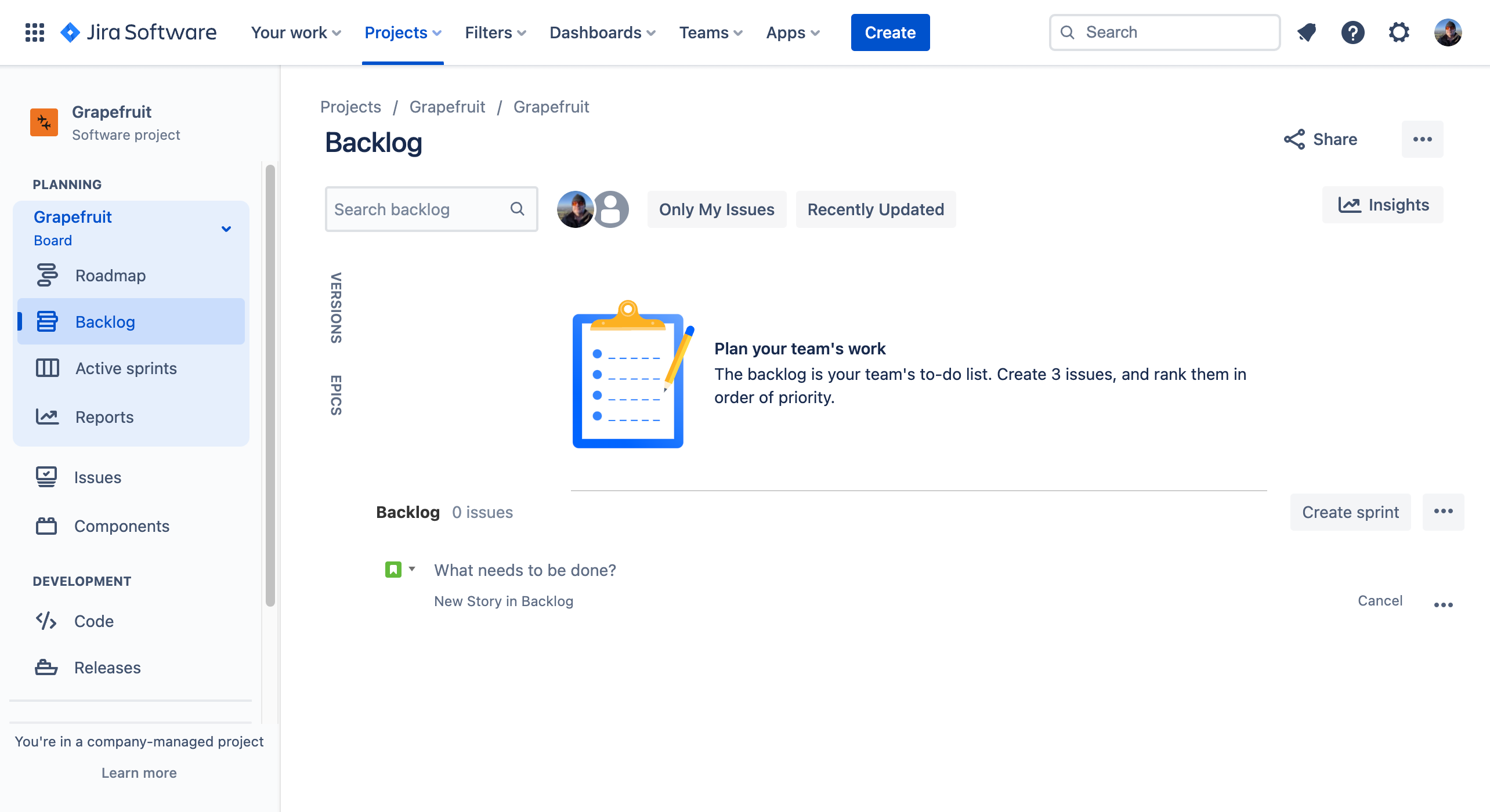This screenshot has height=812, width=1490.
Task: Open the Help question-mark icon
Action: pyautogui.click(x=1352, y=32)
